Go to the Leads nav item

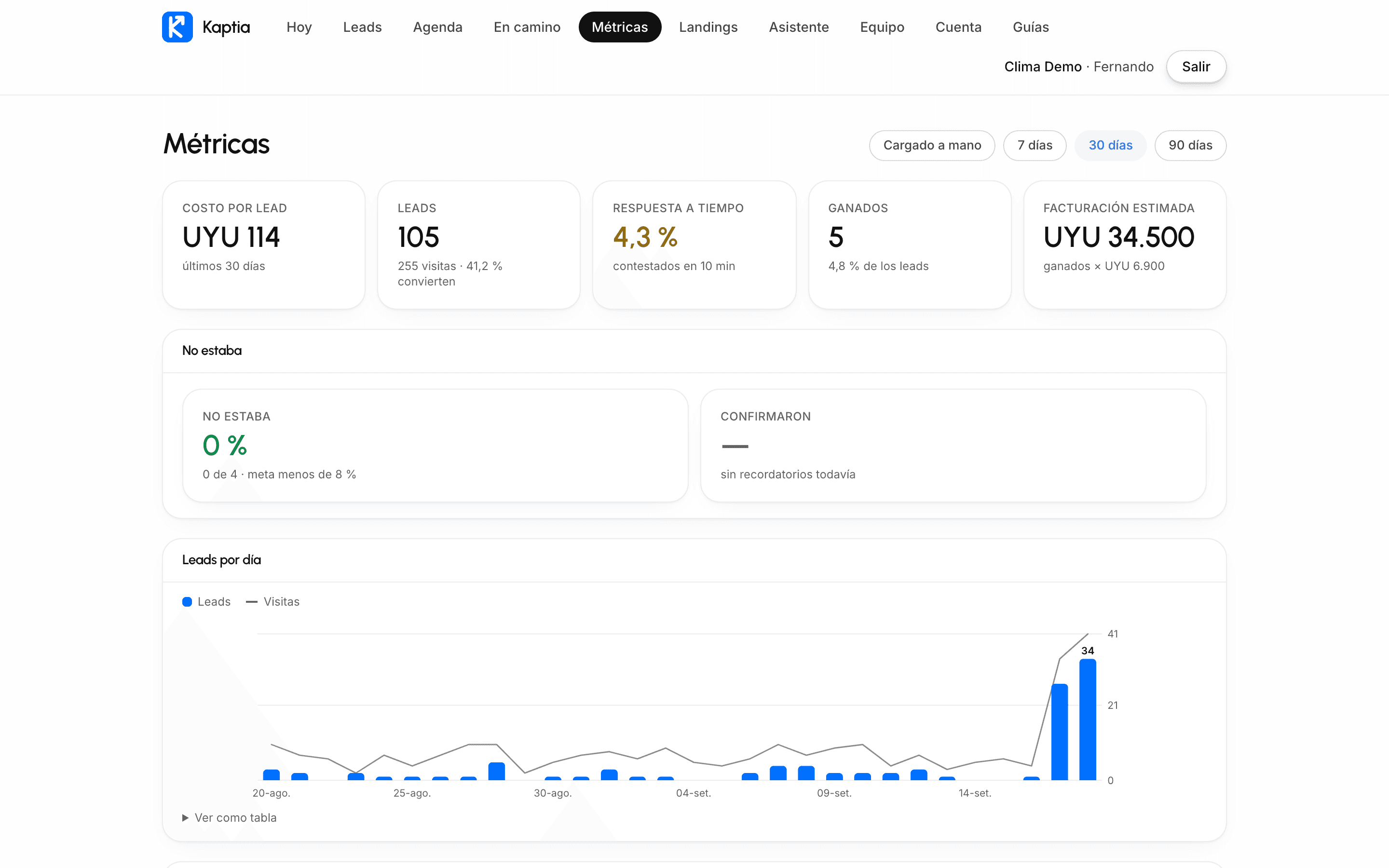pyautogui.click(x=362, y=27)
